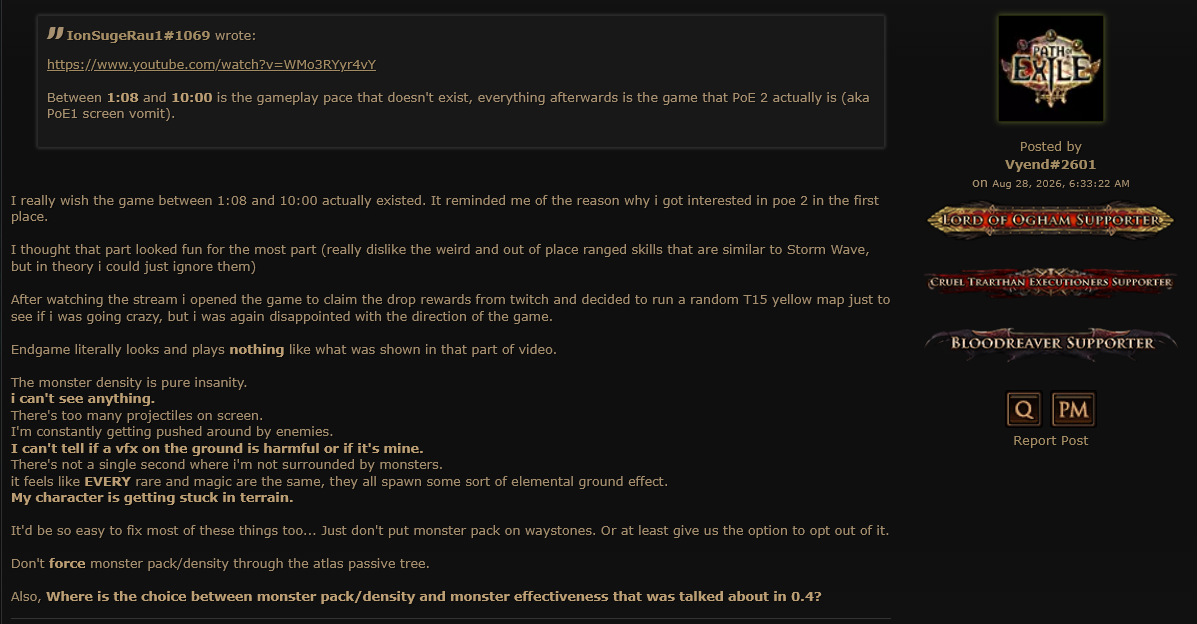Click the bold word "EVERY" in the post

tap(108, 482)
